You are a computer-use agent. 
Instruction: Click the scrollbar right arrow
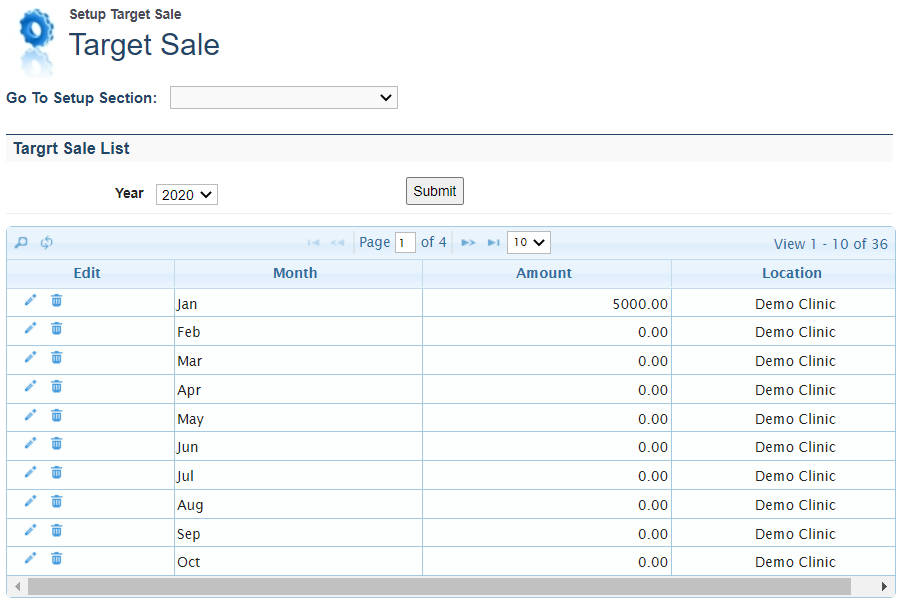pyautogui.click(x=883, y=586)
